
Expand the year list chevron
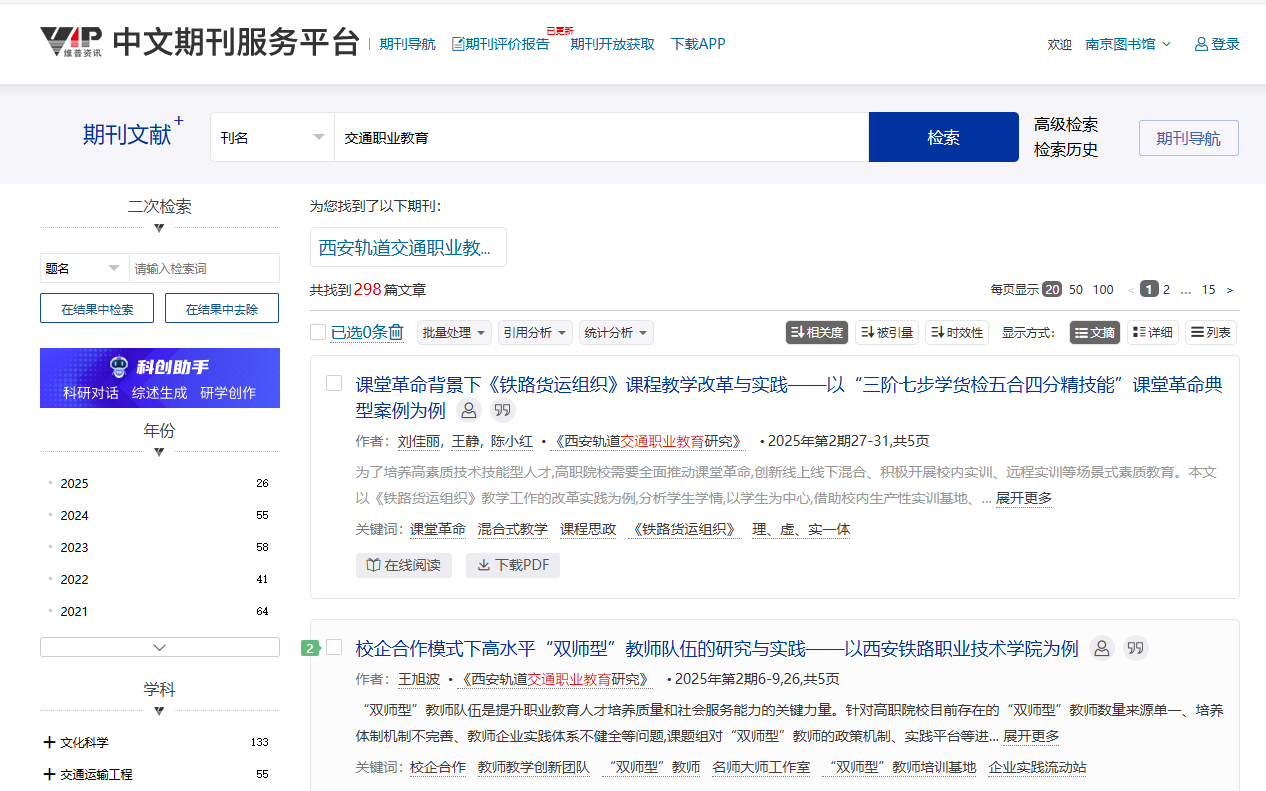[x=160, y=647]
